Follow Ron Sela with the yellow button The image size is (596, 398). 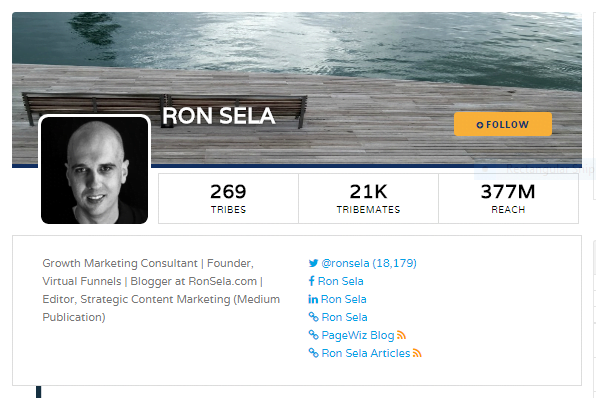point(502,124)
